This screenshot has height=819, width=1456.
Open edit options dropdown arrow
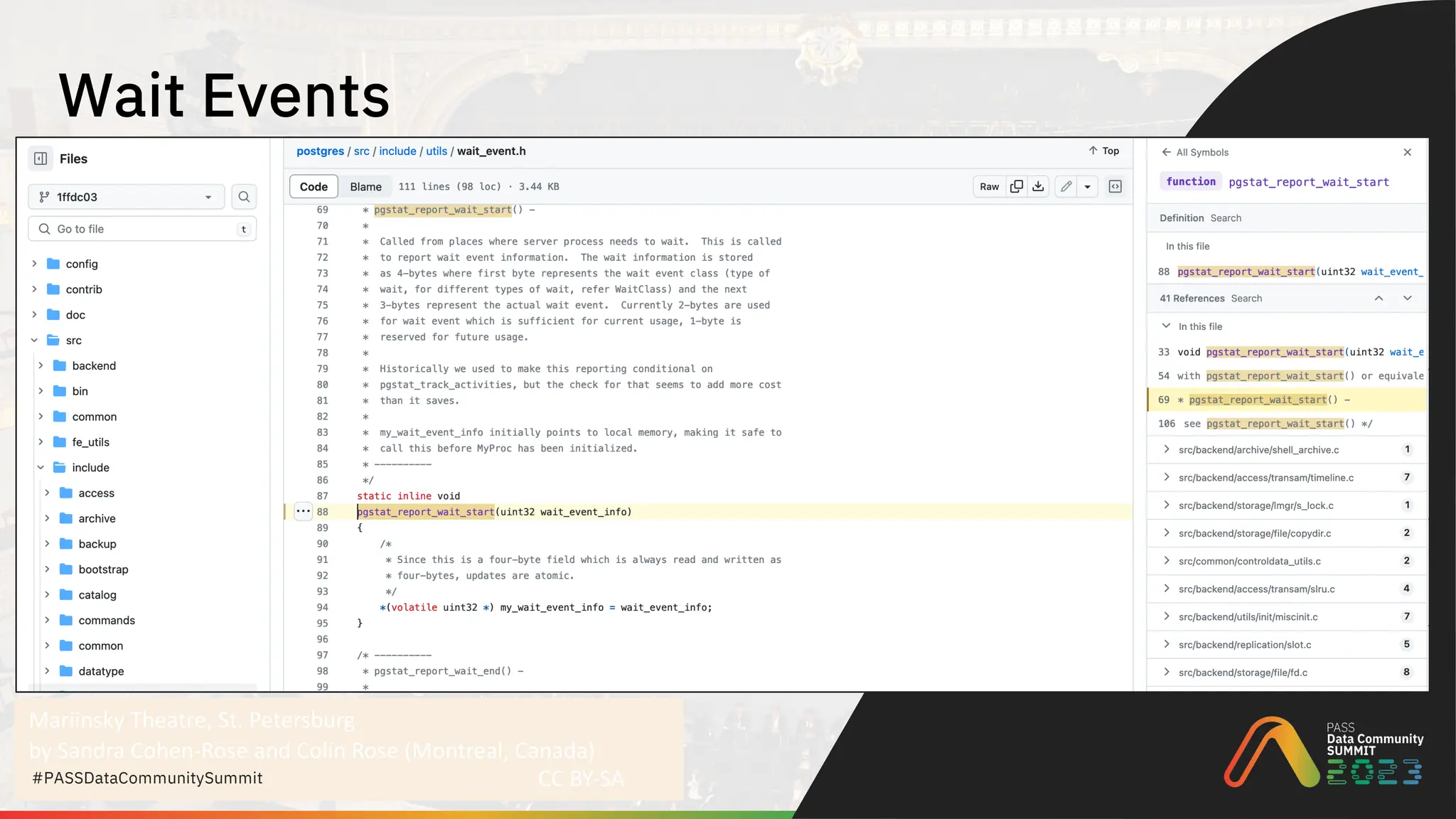tap(1087, 186)
